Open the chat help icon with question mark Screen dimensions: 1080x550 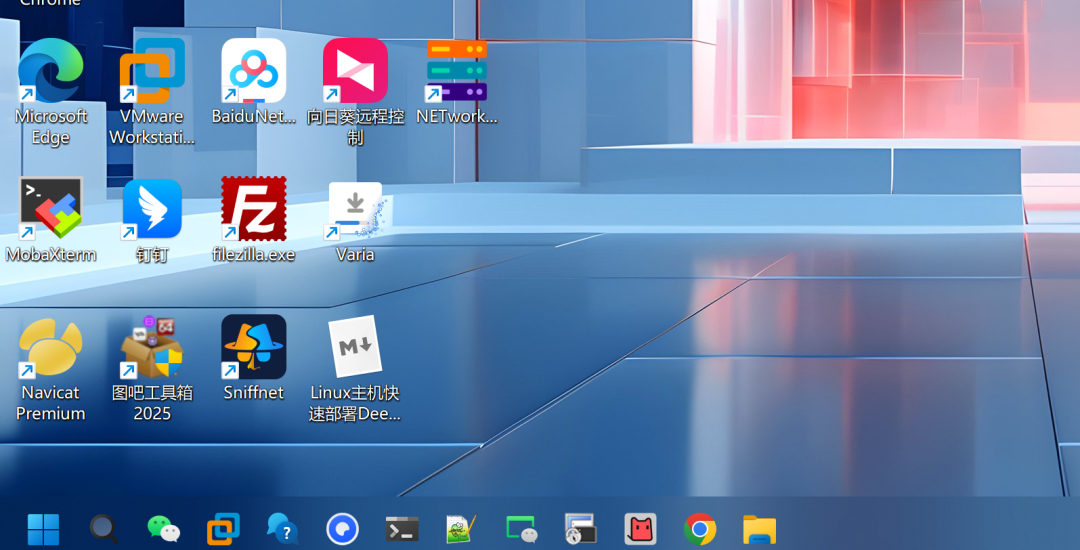pyautogui.click(x=282, y=529)
